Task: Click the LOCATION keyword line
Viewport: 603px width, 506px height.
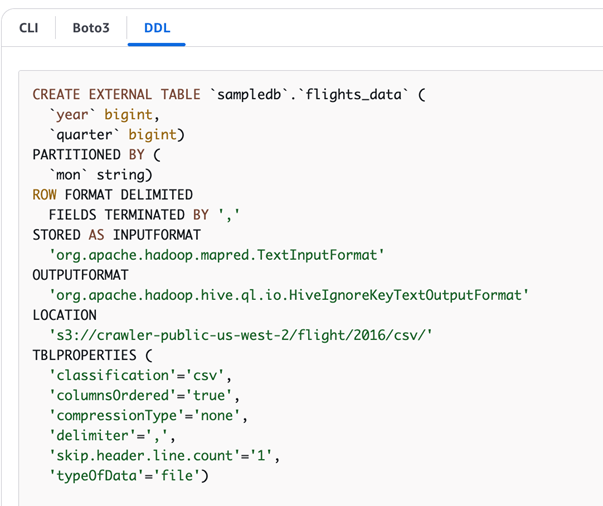Action: [x=64, y=315]
